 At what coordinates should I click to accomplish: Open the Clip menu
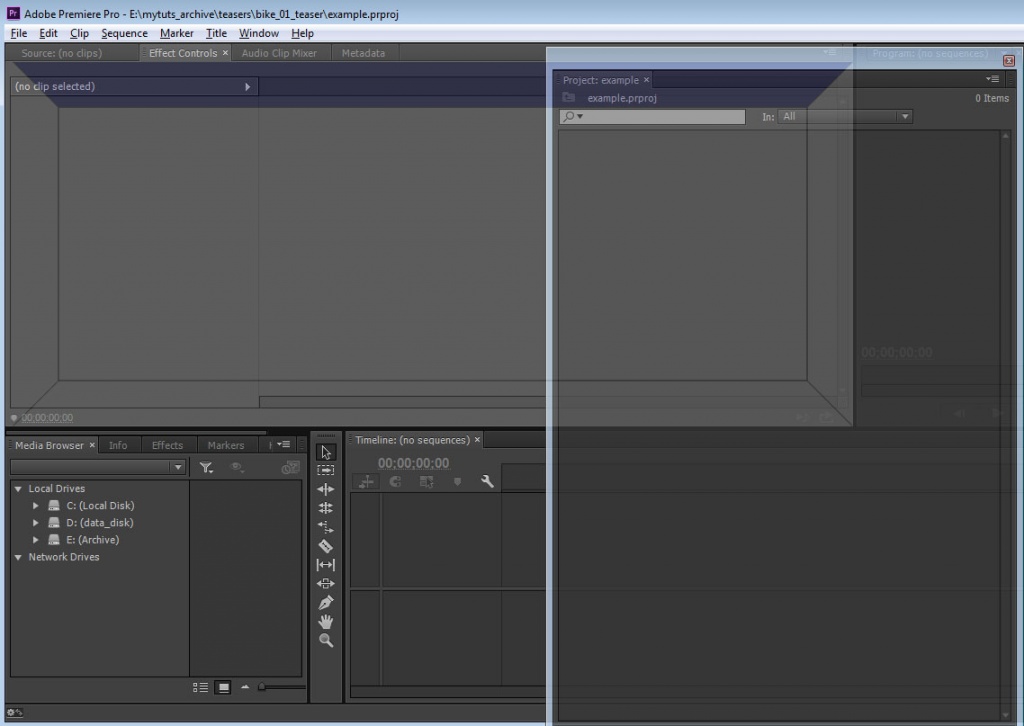pyautogui.click(x=79, y=33)
